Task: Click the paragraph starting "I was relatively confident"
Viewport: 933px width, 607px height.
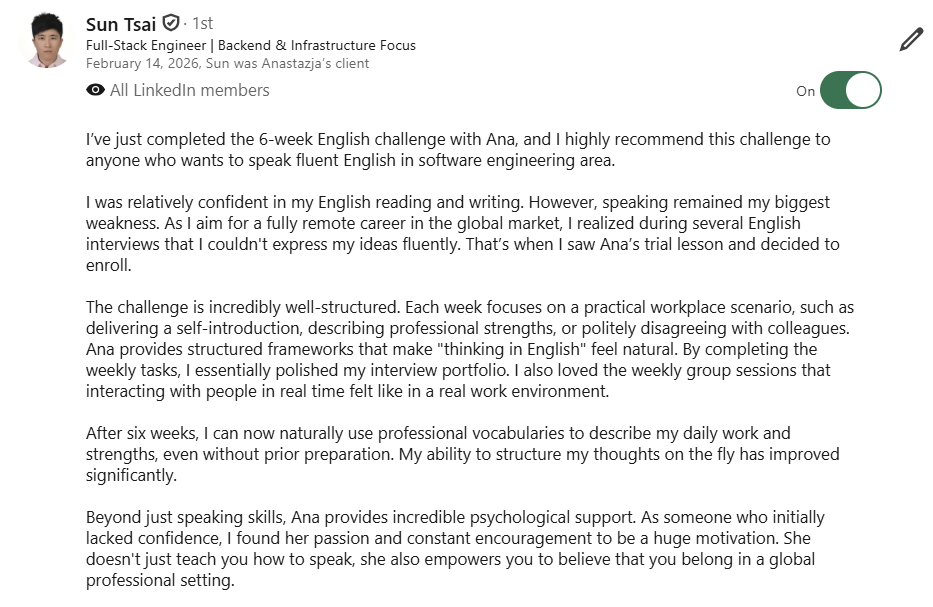Action: [462, 233]
